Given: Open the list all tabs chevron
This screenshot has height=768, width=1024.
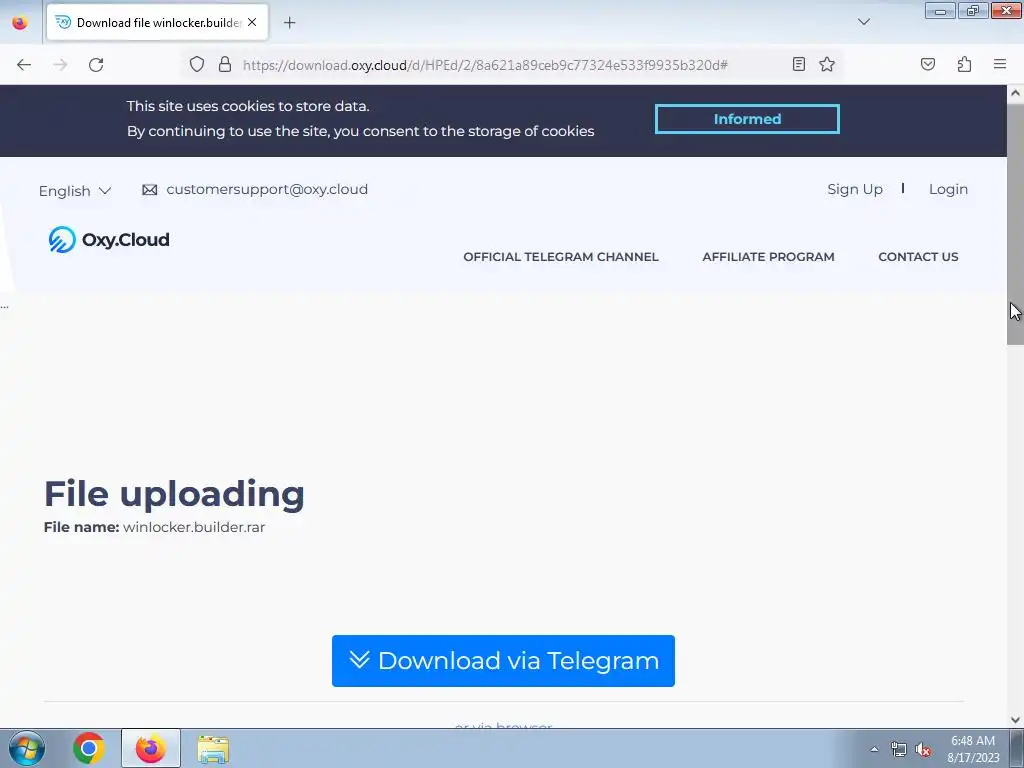Looking at the screenshot, I should [x=863, y=22].
